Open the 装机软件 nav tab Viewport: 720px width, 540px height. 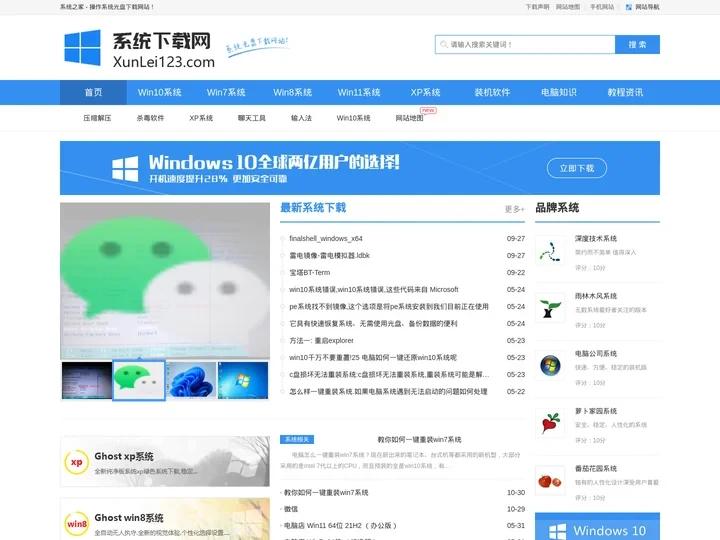point(492,92)
